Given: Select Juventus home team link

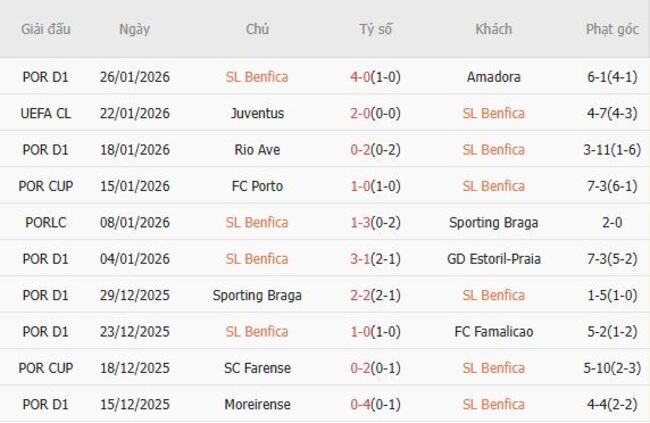Looking at the screenshot, I should pyautogui.click(x=257, y=113).
